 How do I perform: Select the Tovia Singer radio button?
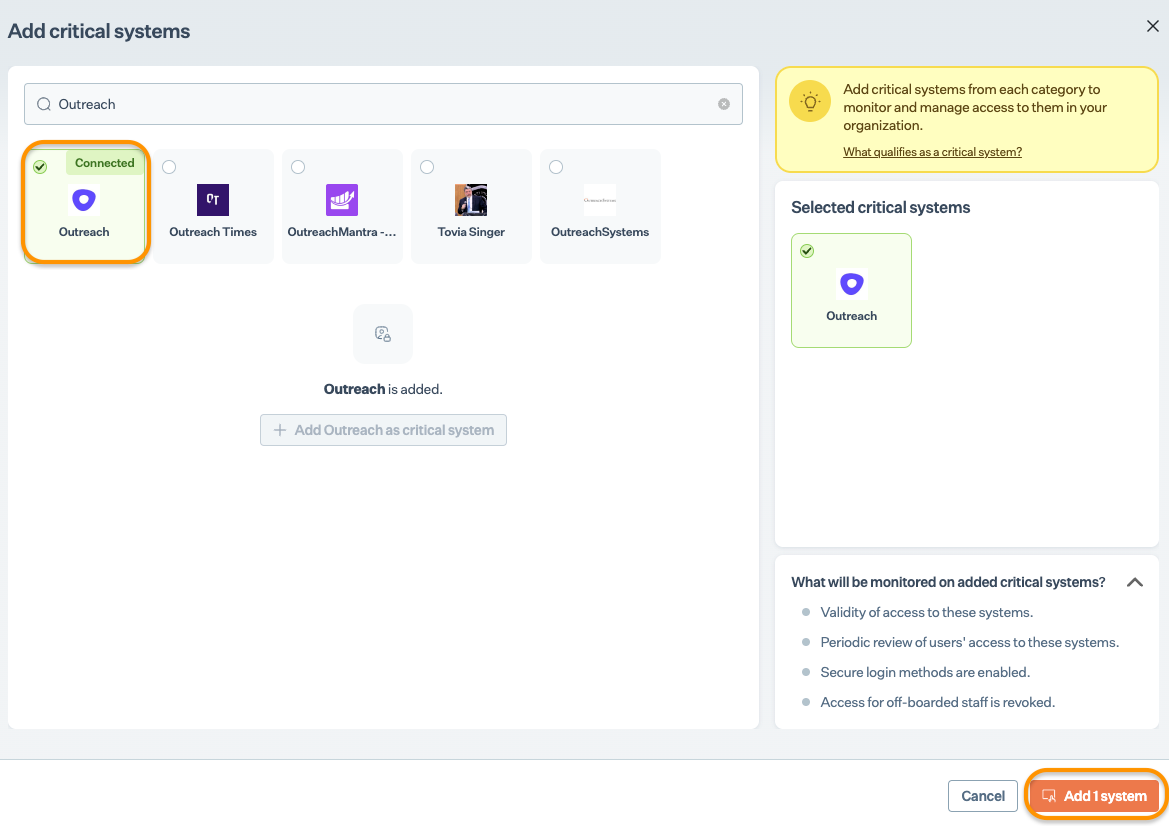click(427, 167)
